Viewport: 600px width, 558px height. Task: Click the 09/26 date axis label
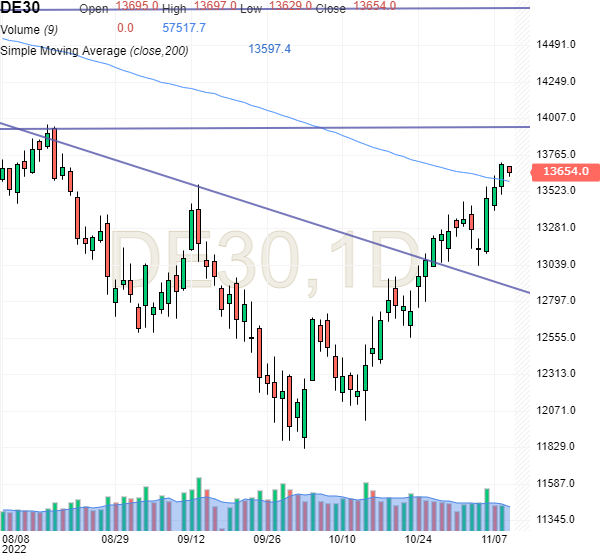(267, 539)
